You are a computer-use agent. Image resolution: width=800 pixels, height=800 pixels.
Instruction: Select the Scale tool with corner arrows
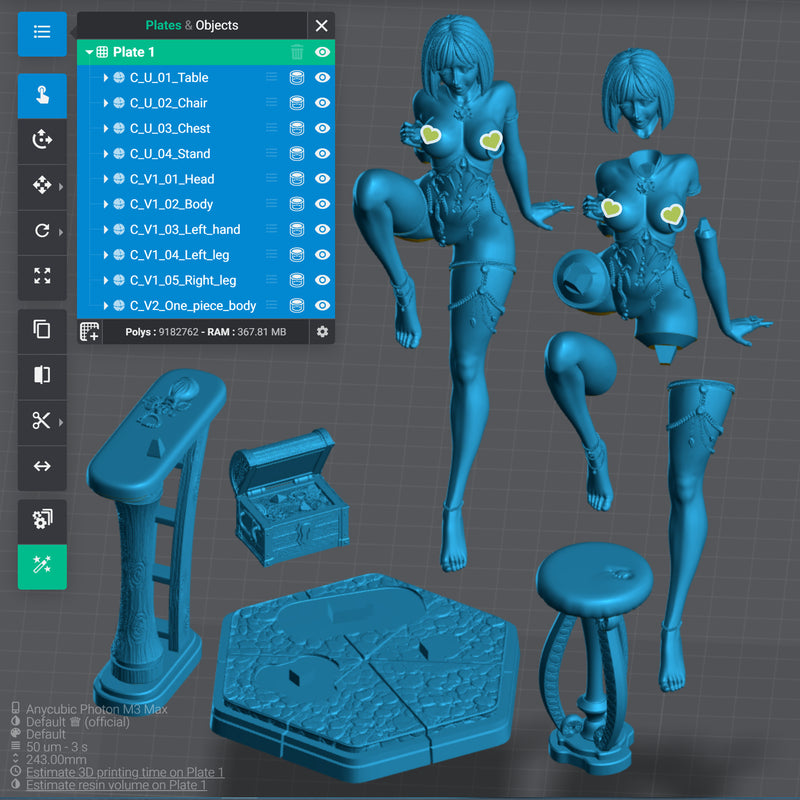42,276
